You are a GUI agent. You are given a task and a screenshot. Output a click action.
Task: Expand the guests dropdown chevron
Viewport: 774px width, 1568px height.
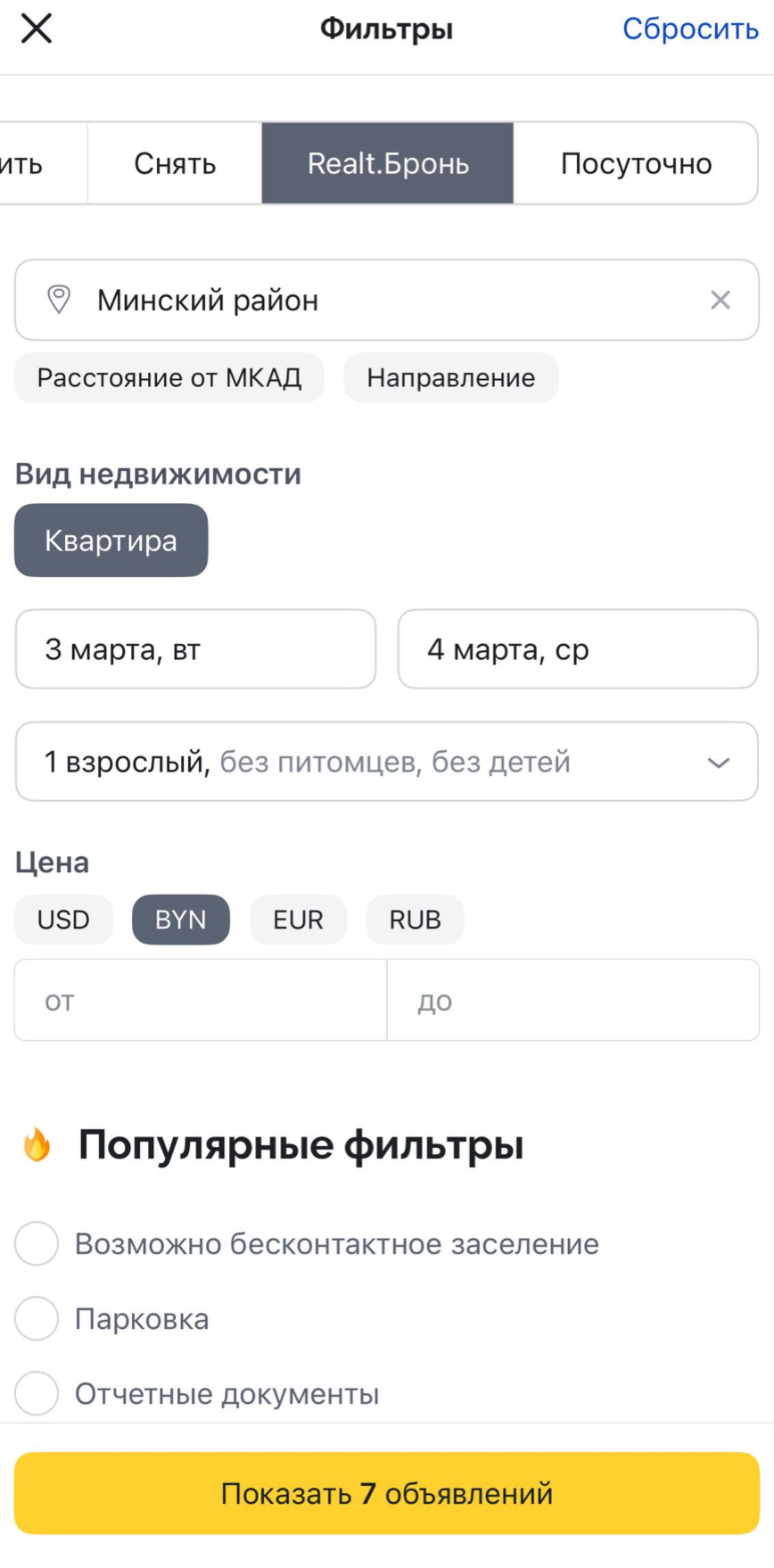(718, 763)
